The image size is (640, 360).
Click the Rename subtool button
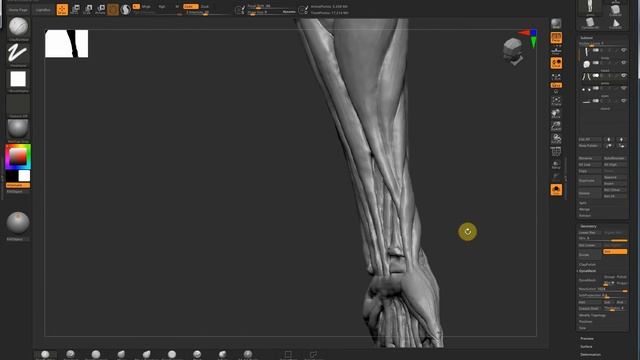click(x=589, y=158)
